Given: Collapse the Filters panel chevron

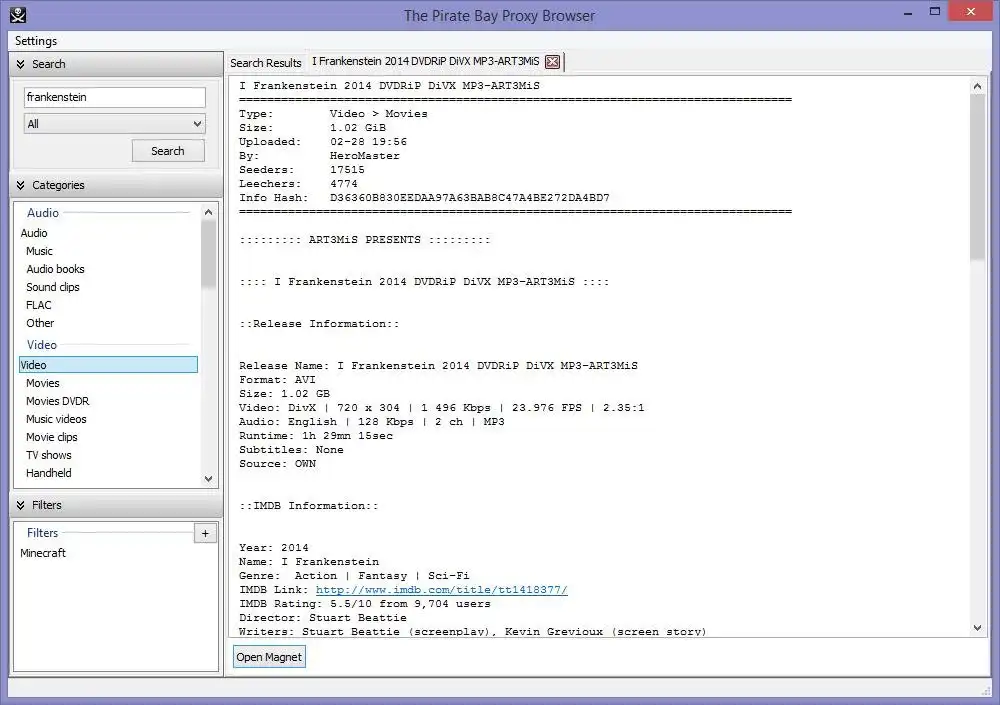Looking at the screenshot, I should (x=20, y=505).
